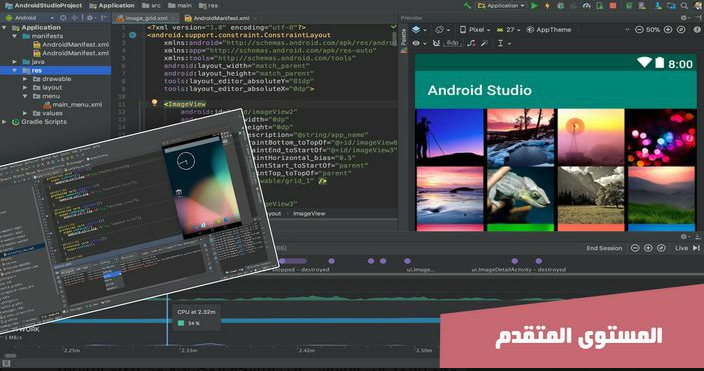This screenshot has height=371, width=704.
Task: Open the AVD Manager icon
Action: [x=642, y=6]
